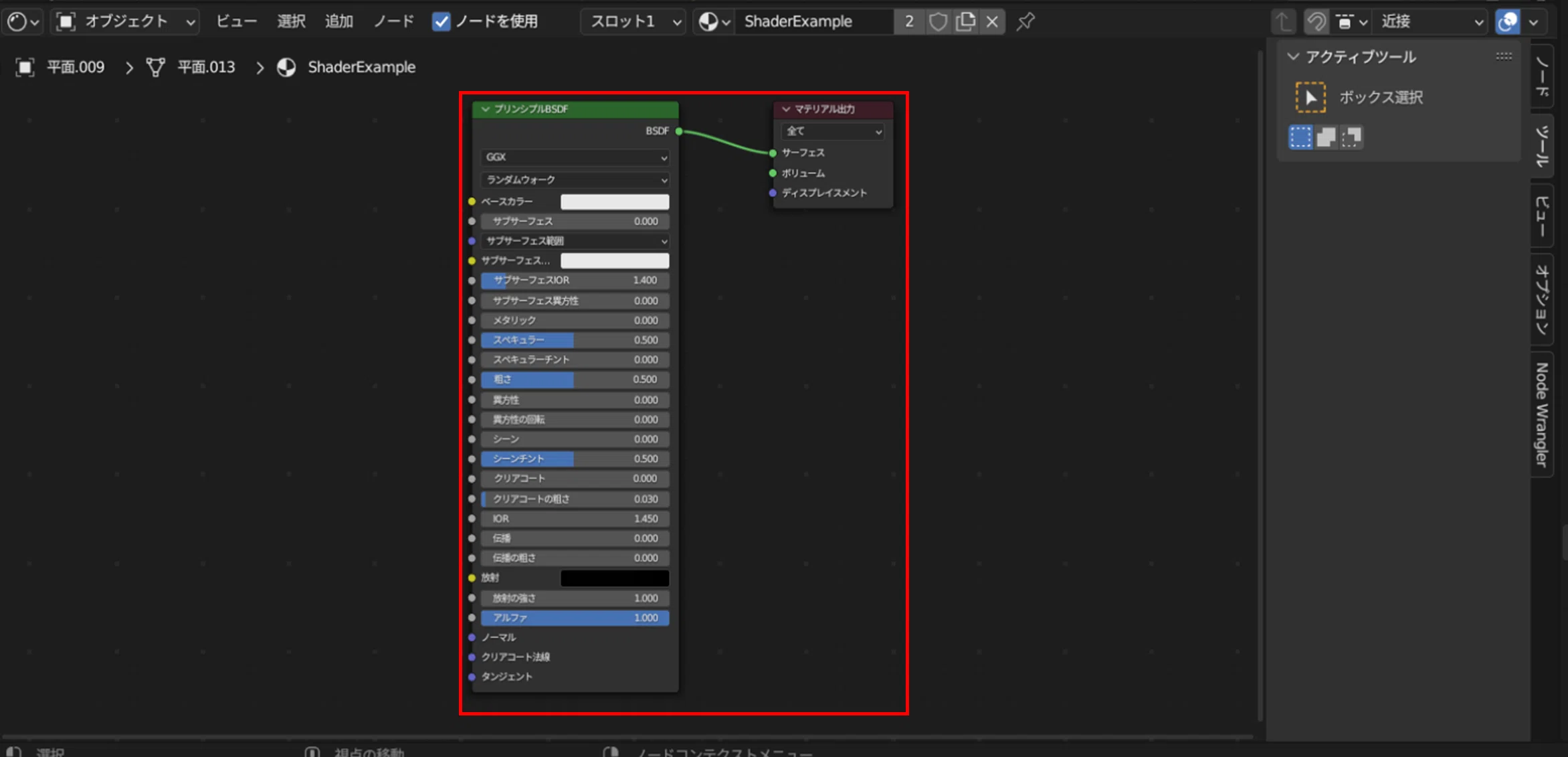Click the 平面.009 object breadcrumb
This screenshot has width=1568, height=757.
pyautogui.click(x=62, y=67)
